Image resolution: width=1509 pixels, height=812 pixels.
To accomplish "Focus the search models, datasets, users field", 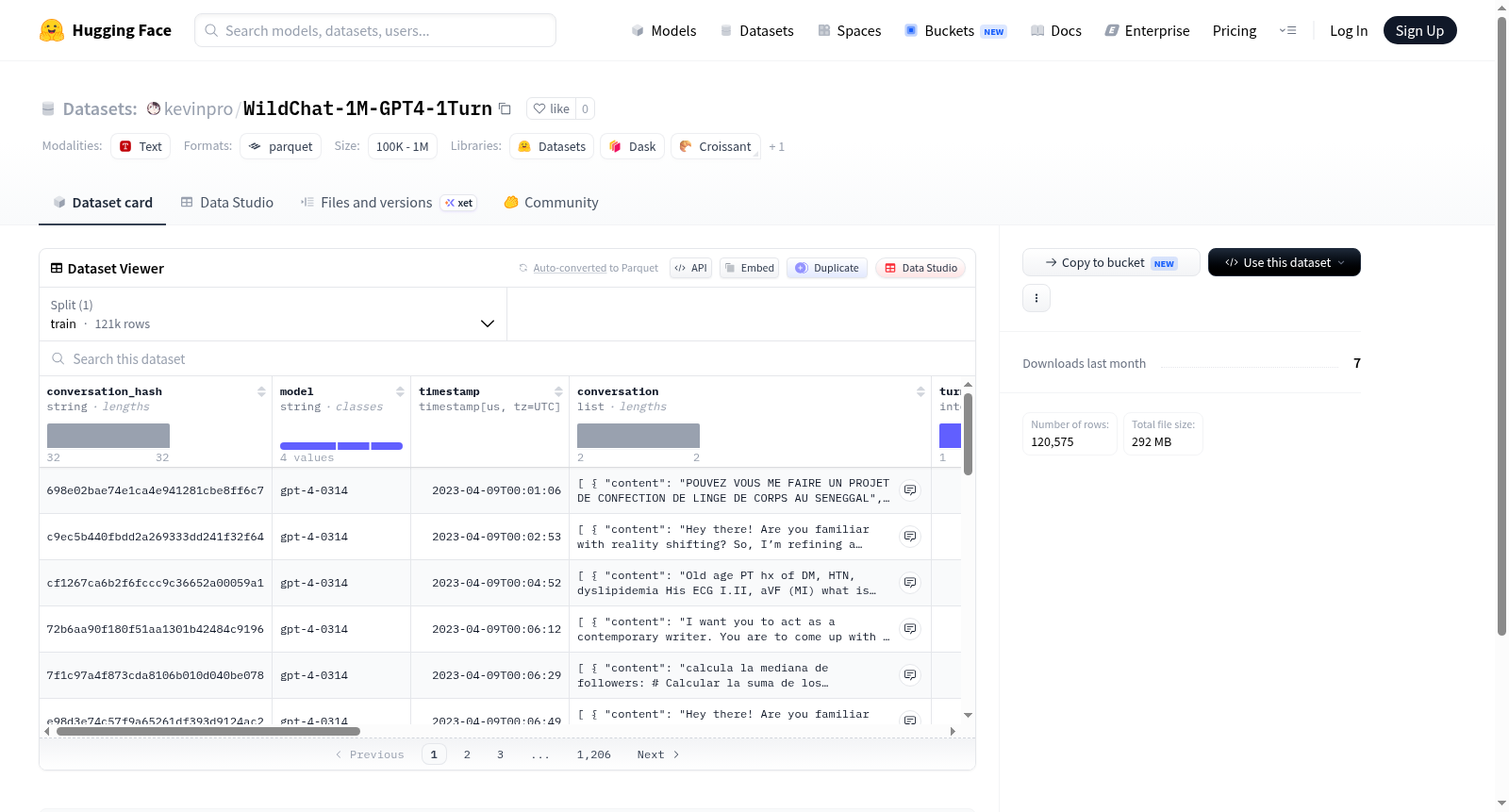I will [375, 30].
